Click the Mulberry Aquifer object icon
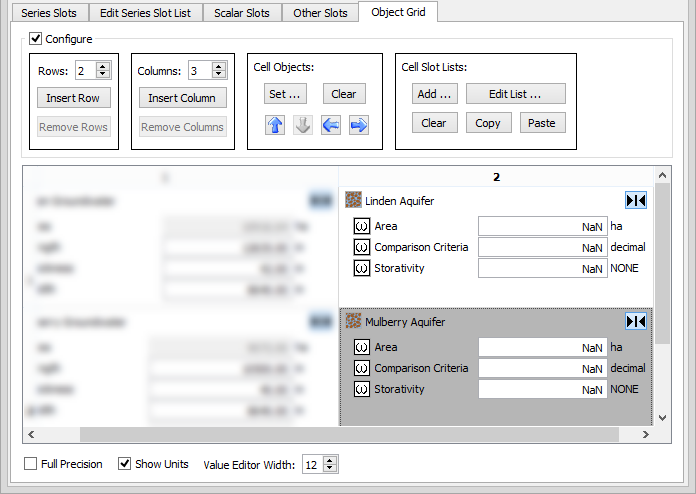The image size is (696, 494). (353, 322)
